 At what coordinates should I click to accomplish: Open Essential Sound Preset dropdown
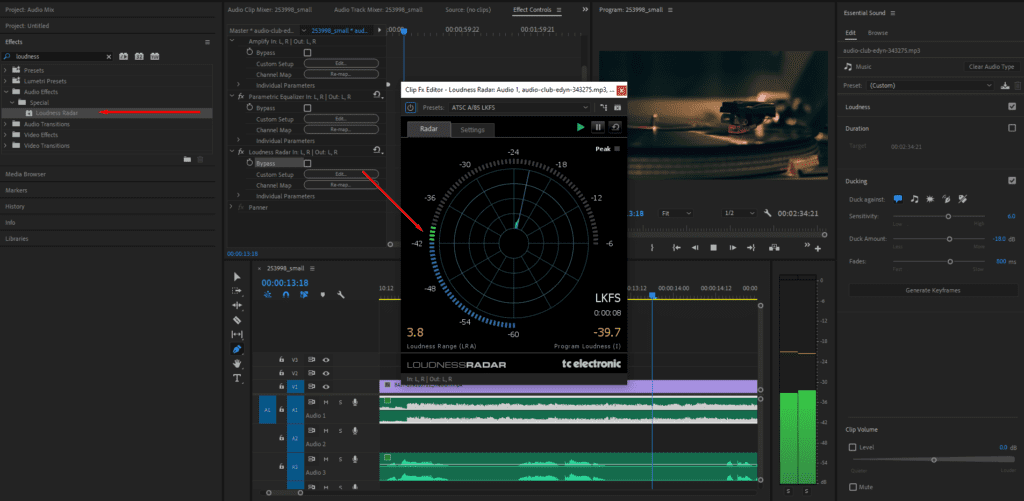point(931,86)
